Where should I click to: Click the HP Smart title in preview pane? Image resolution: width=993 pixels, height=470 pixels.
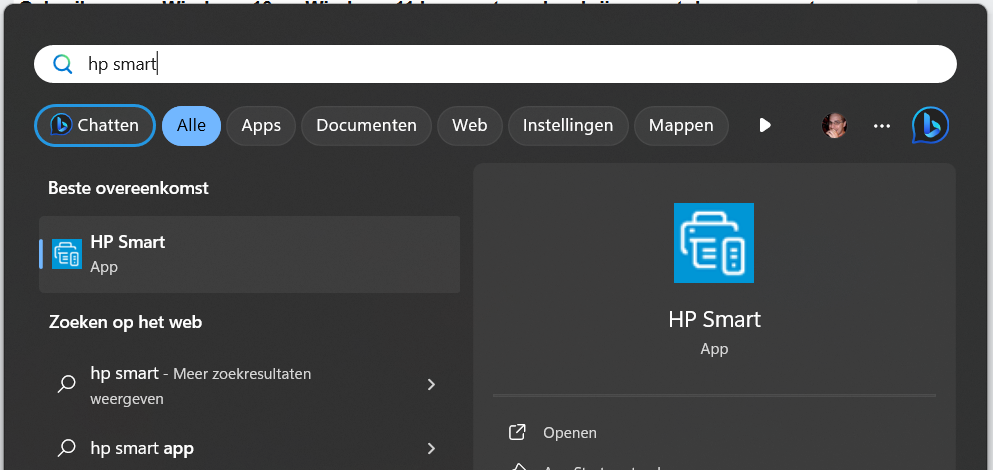(714, 319)
